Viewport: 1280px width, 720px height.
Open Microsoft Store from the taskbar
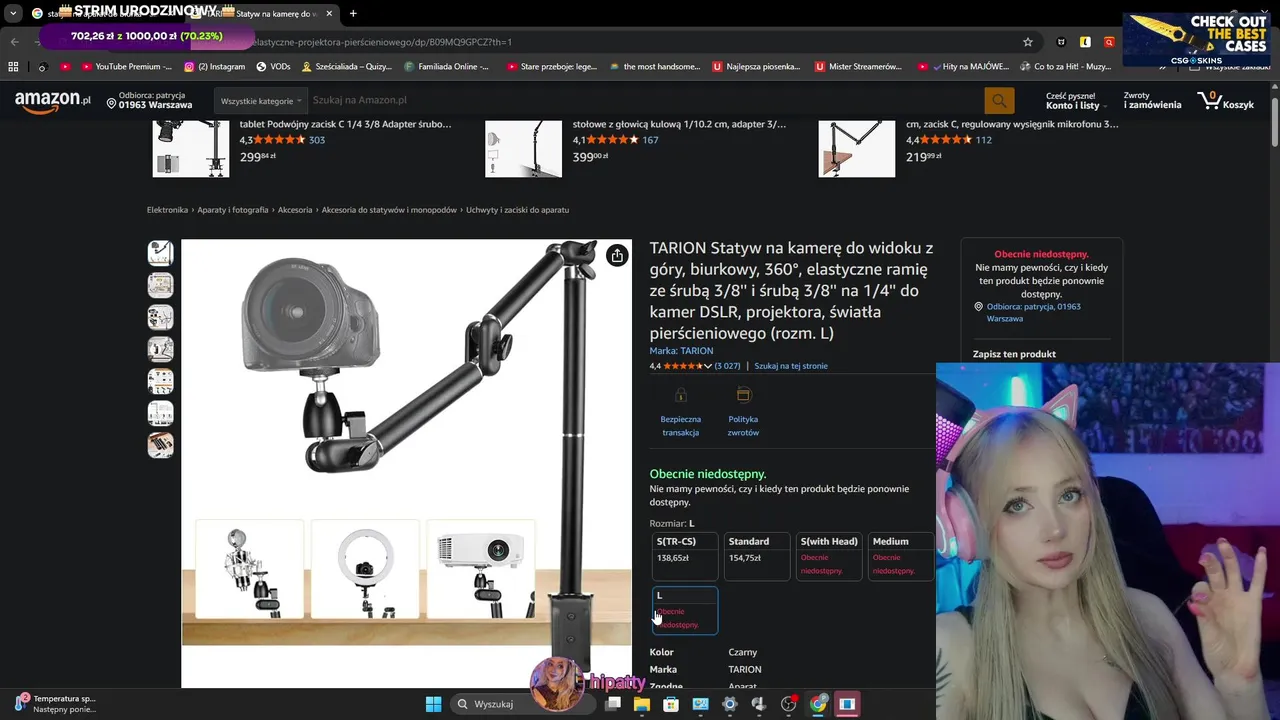coord(671,704)
